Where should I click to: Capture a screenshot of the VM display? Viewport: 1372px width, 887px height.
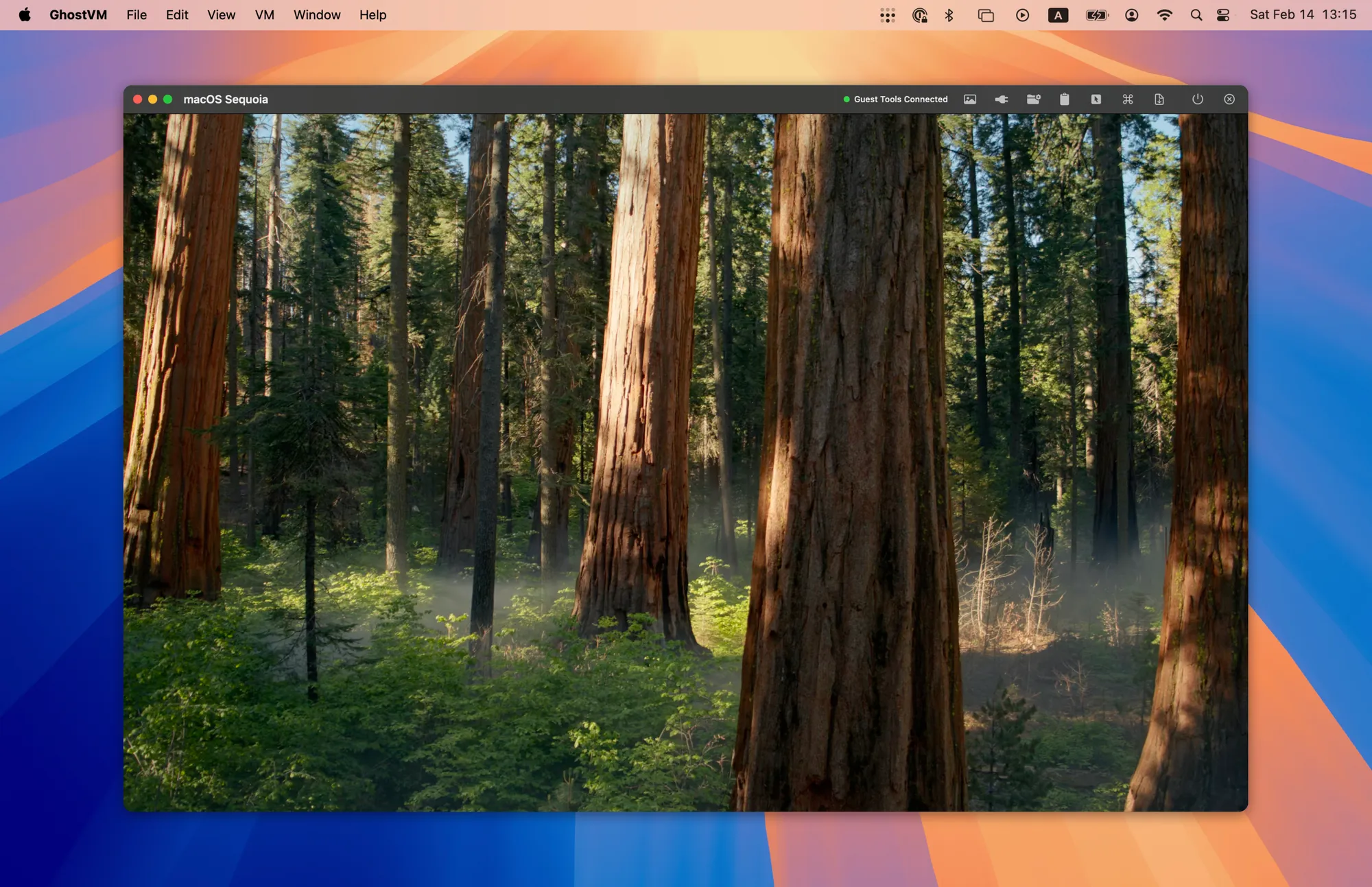coord(969,99)
